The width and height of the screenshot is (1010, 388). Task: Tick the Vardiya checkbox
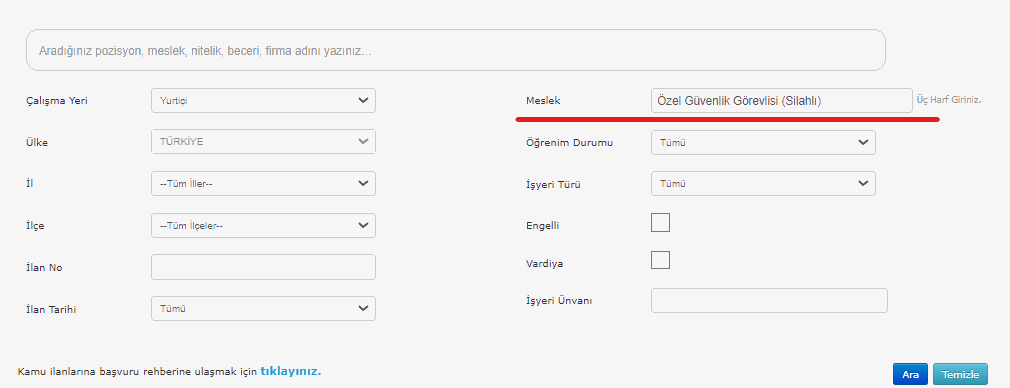tap(660, 260)
